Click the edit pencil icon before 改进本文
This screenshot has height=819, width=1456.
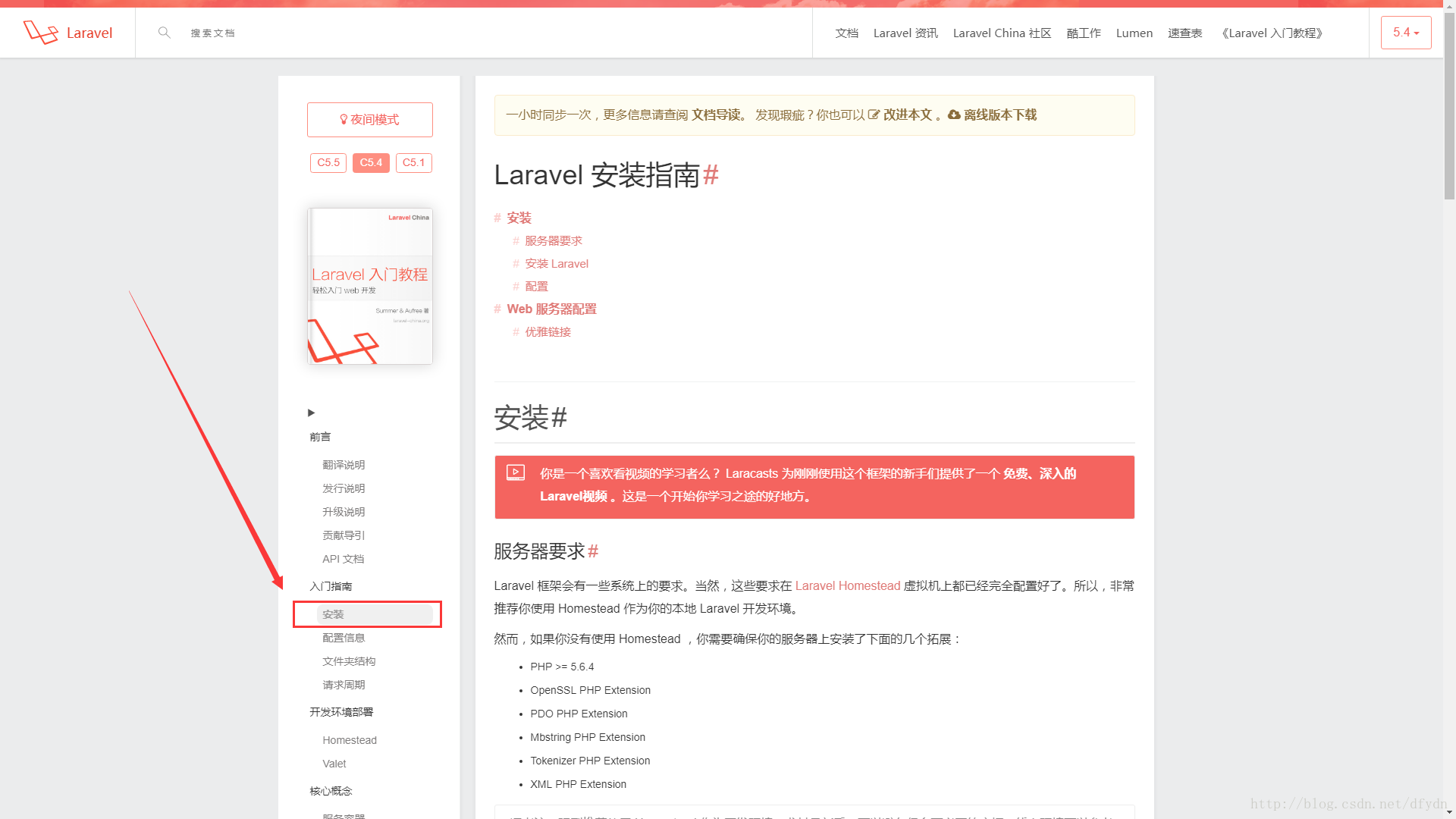tap(874, 115)
